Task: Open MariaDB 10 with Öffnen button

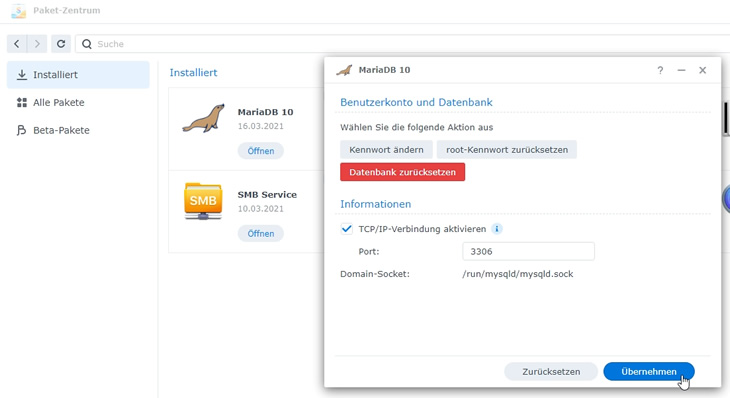Action: coord(261,151)
